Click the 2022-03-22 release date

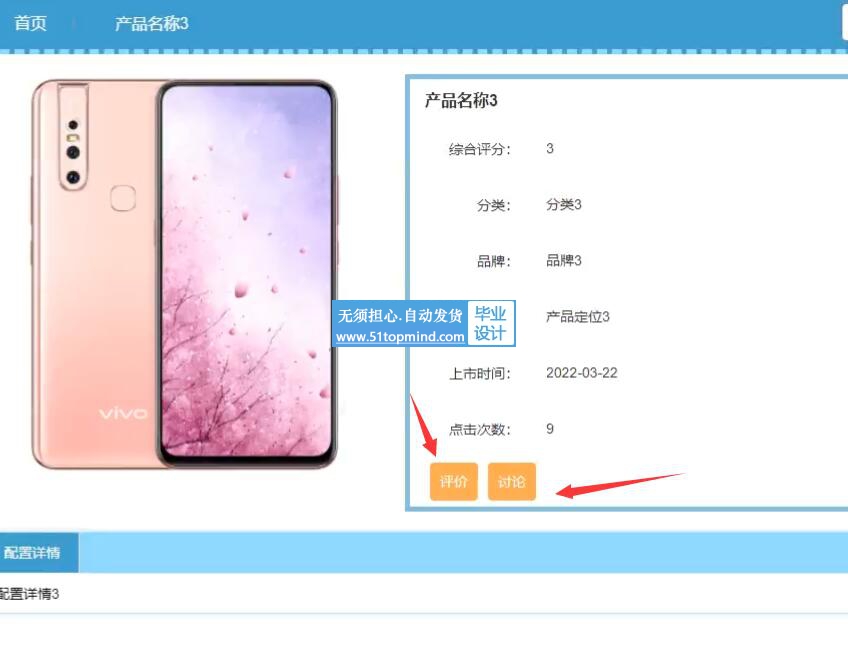(x=581, y=373)
